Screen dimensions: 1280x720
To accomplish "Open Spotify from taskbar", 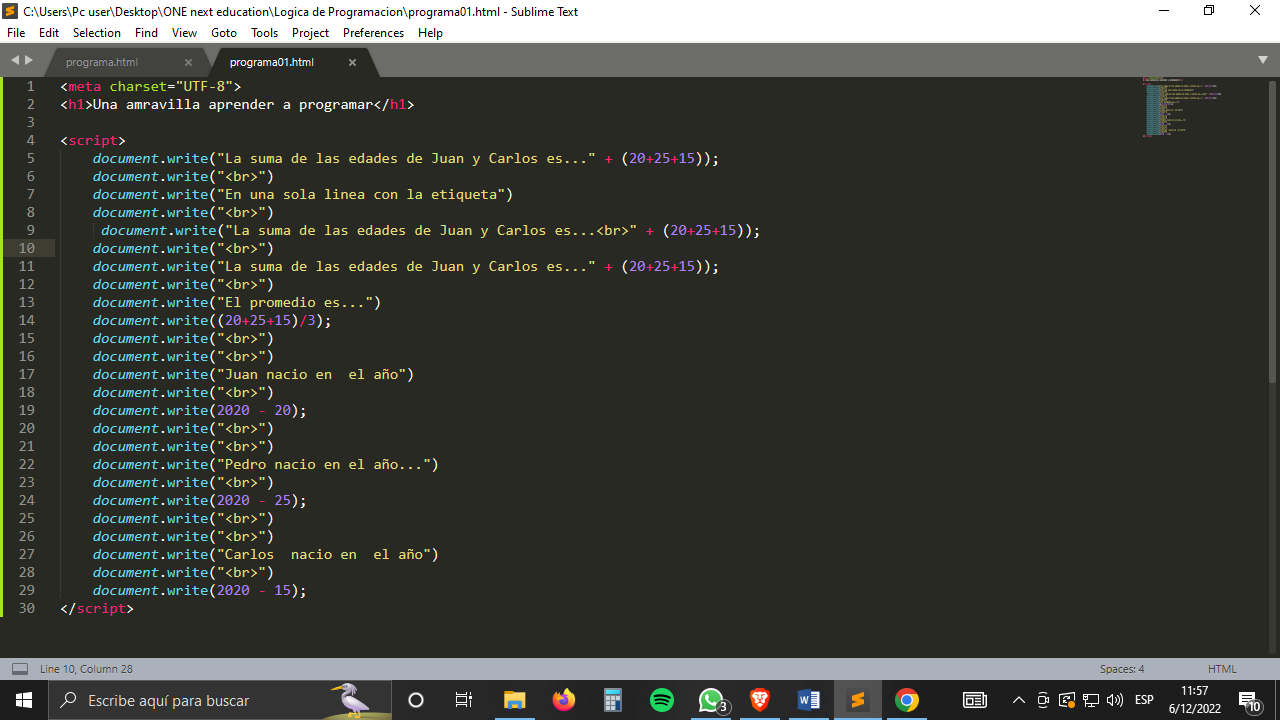I will coord(662,700).
